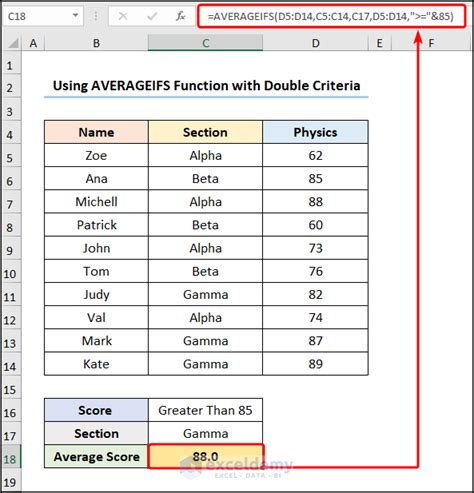Select the 'Name' header cell
The image size is (474, 493).
pyautogui.click(x=96, y=132)
